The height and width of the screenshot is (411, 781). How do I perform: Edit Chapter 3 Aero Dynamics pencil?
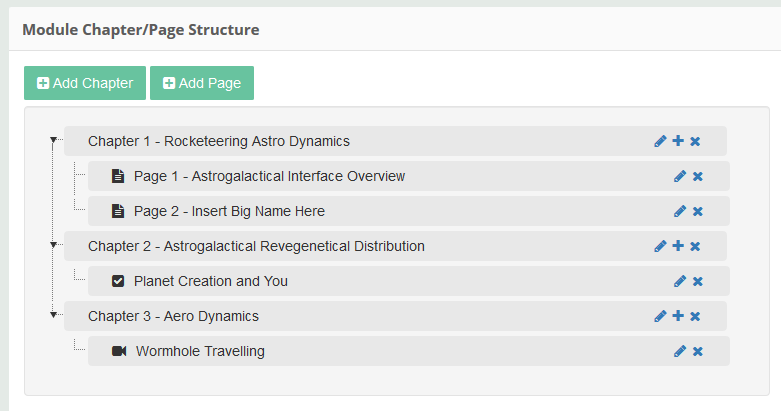tap(660, 316)
